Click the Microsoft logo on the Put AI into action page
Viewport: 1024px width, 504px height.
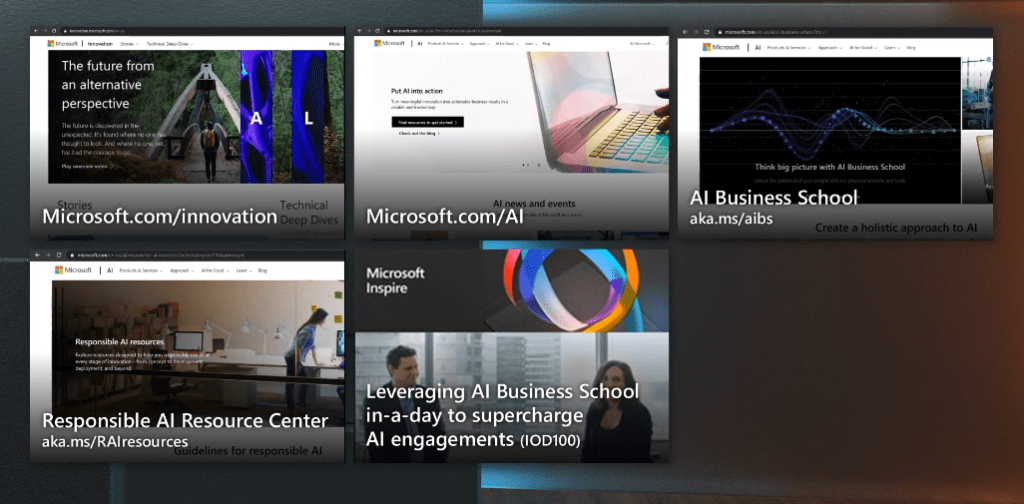coord(390,44)
